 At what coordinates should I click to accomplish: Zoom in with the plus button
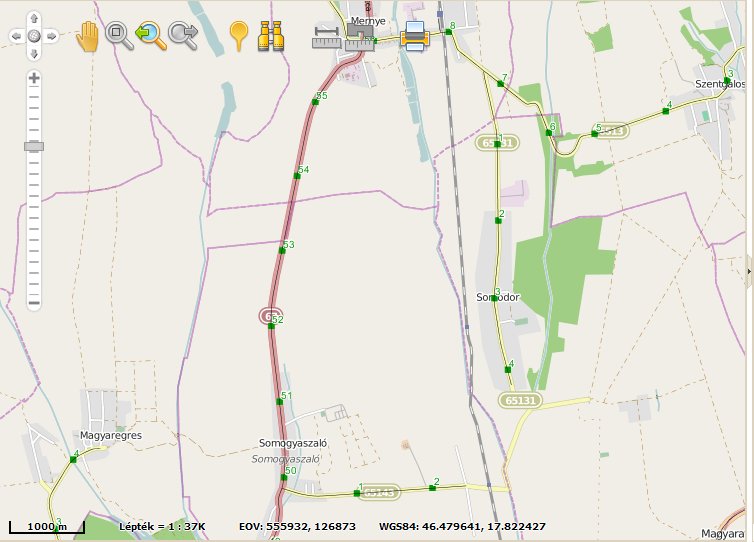[34, 78]
